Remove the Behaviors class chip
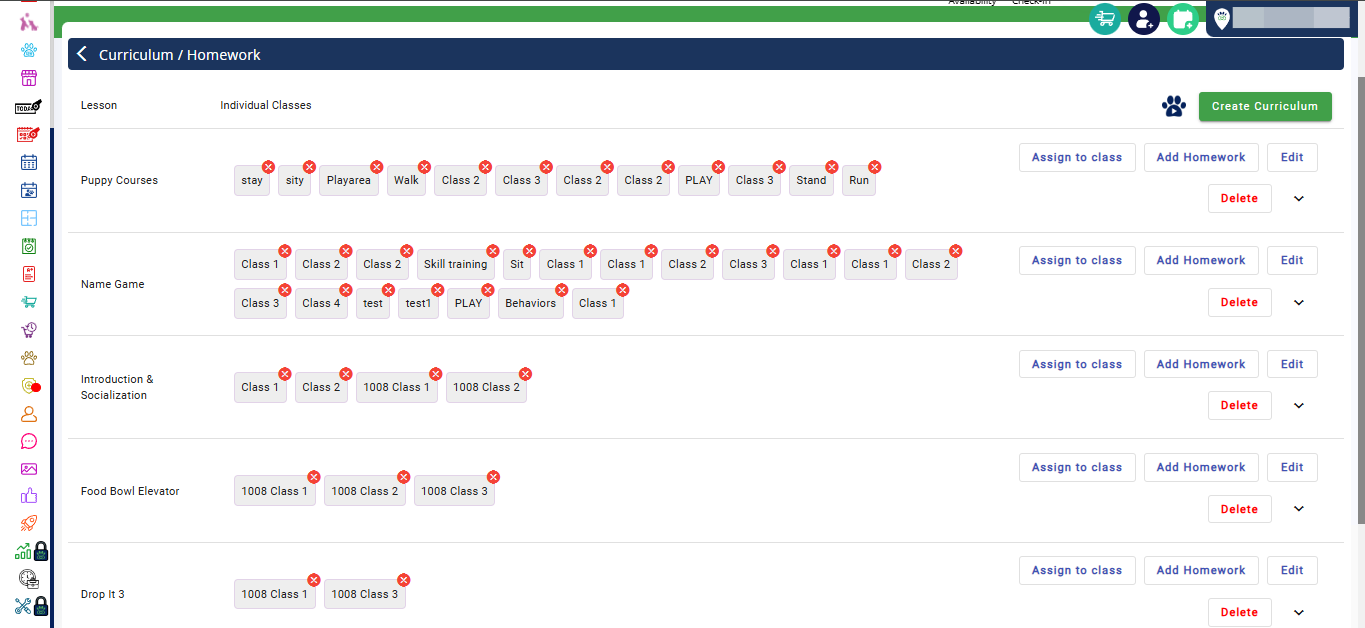 tap(561, 290)
